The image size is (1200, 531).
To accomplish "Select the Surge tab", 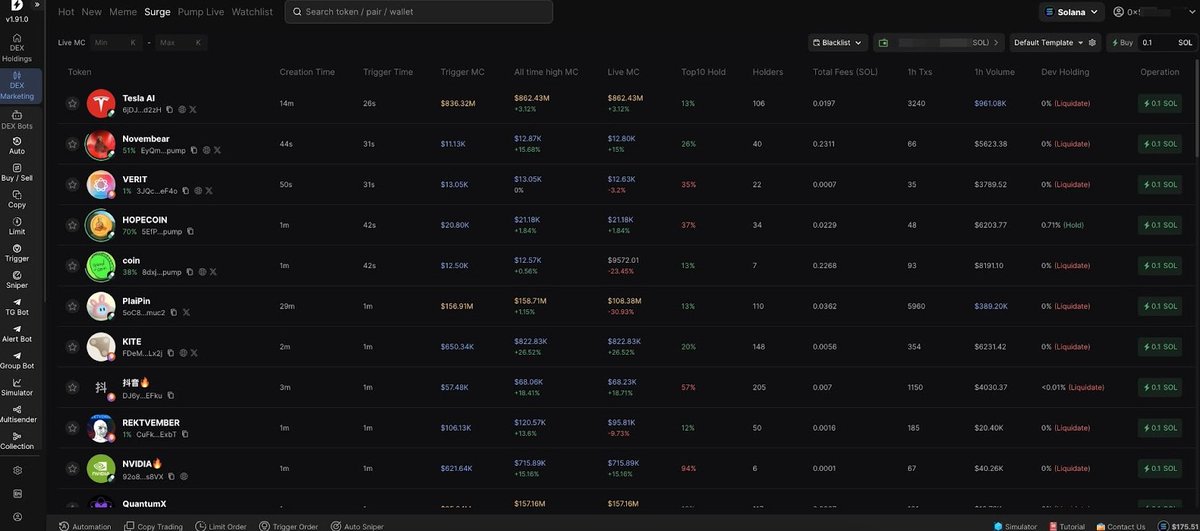I will (x=157, y=12).
